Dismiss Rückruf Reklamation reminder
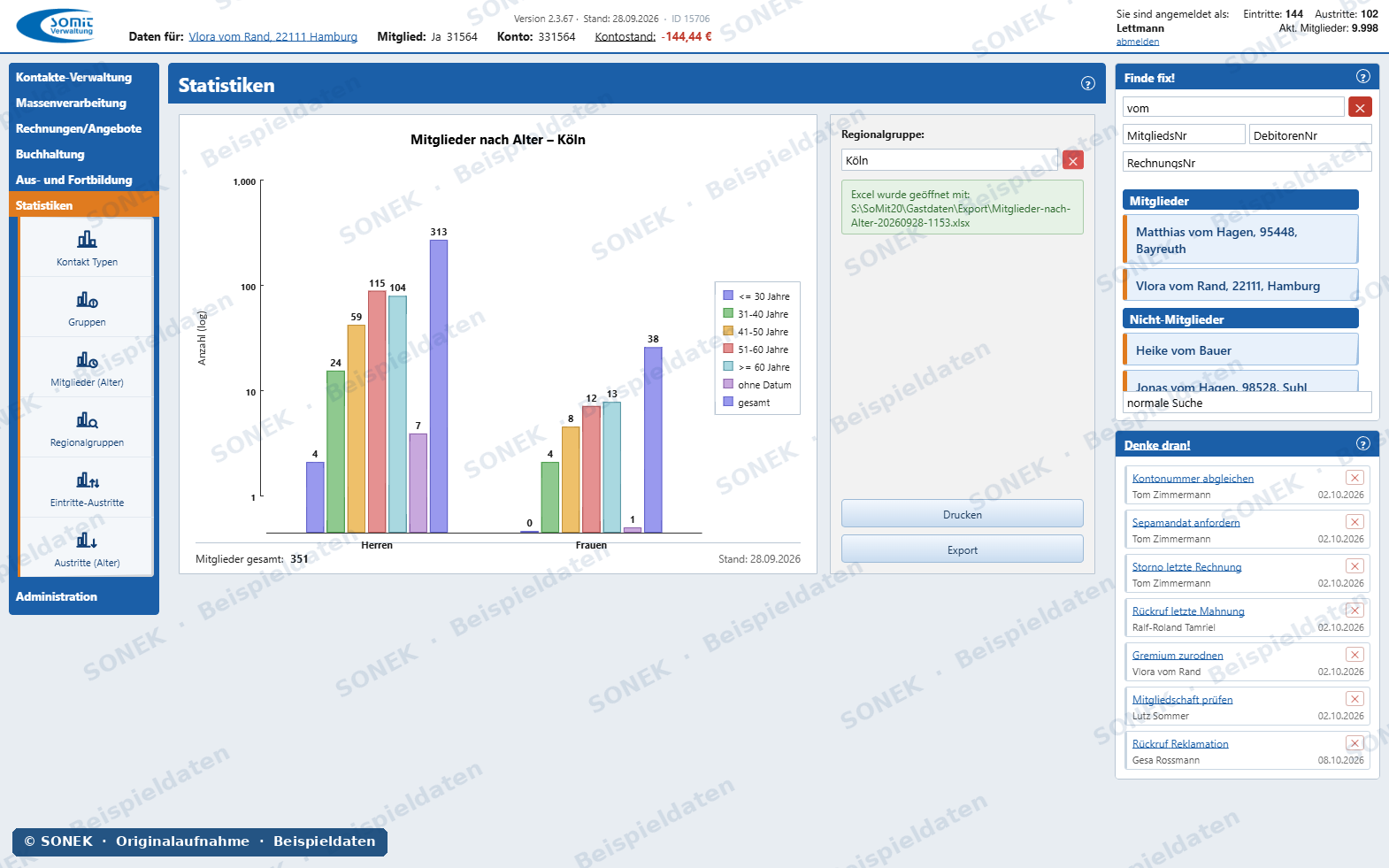 [x=1354, y=743]
